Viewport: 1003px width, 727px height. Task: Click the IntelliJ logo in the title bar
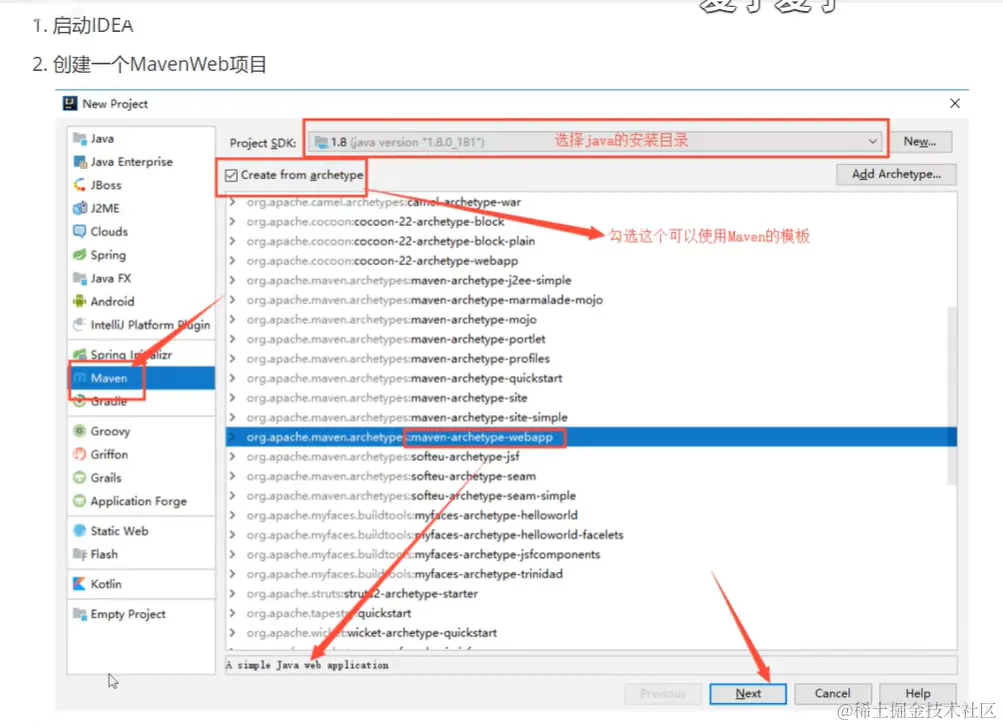(70, 104)
